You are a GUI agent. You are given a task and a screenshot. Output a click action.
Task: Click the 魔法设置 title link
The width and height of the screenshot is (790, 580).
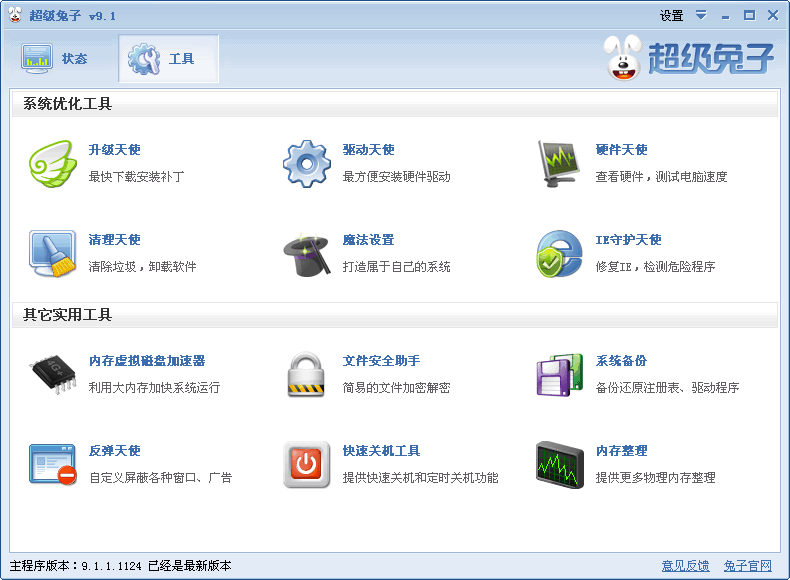click(x=368, y=240)
